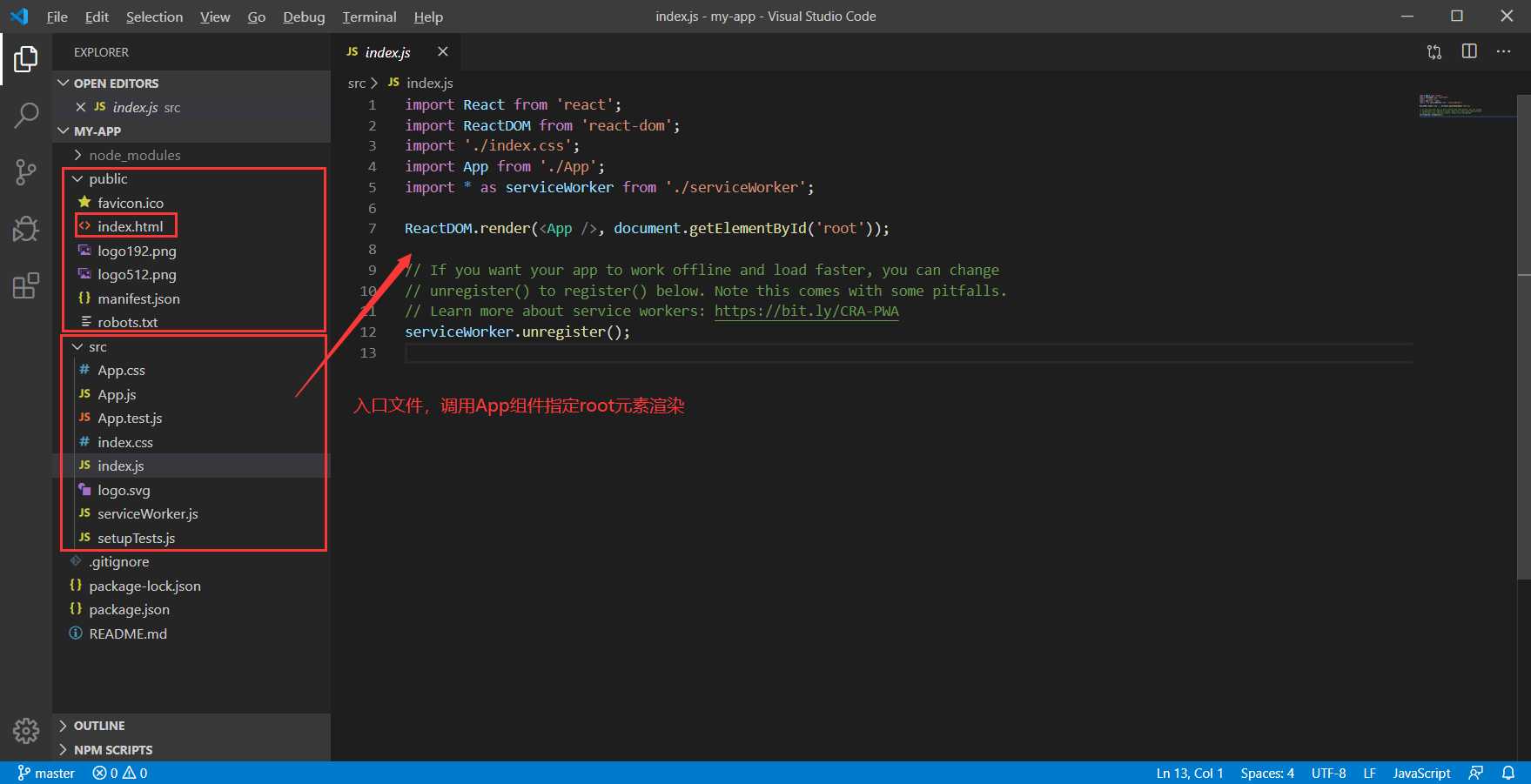Viewport: 1531px width, 784px height.
Task: Open logo.svg file
Action: (x=191, y=490)
